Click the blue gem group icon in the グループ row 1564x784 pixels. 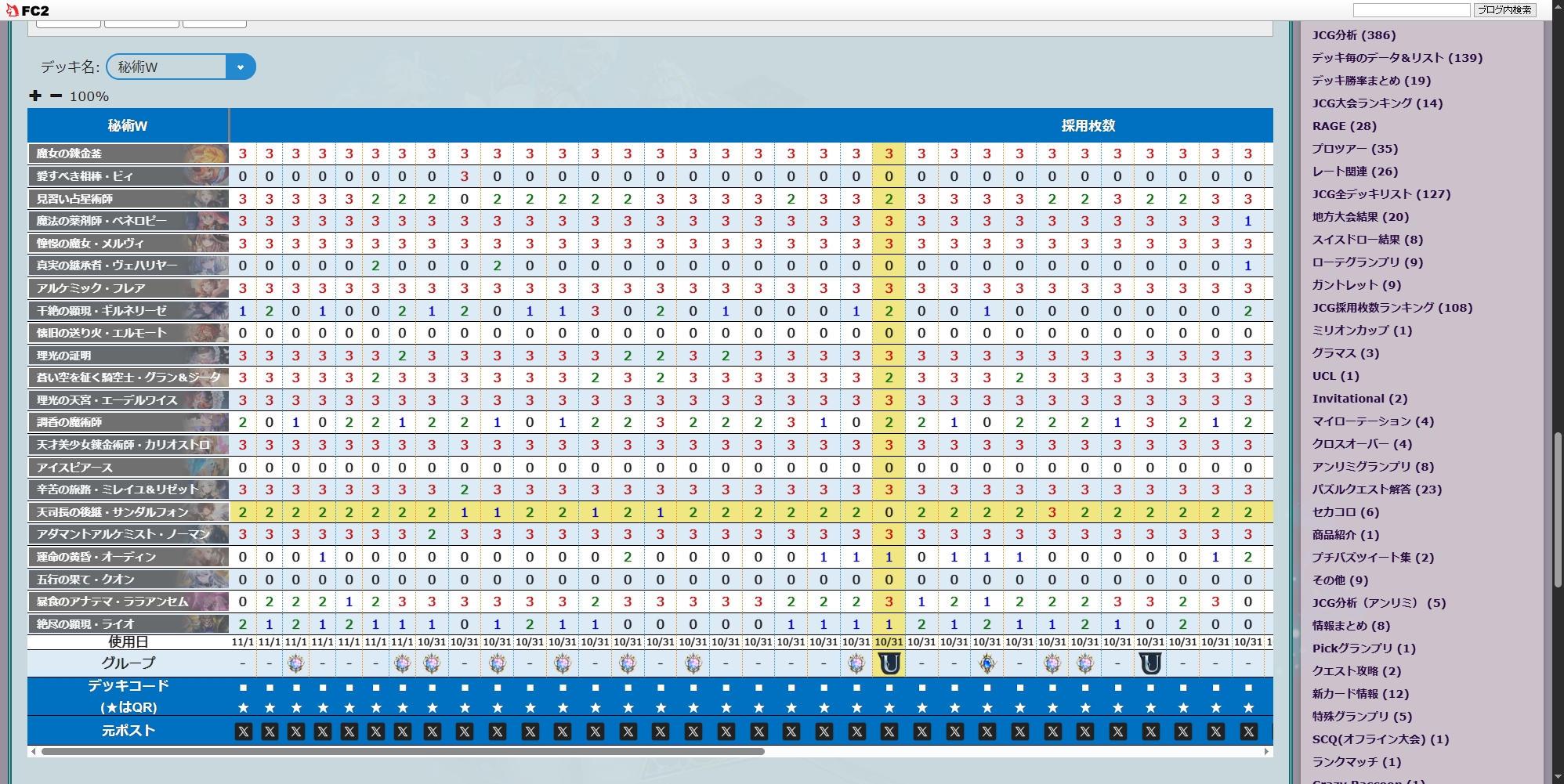click(x=987, y=663)
